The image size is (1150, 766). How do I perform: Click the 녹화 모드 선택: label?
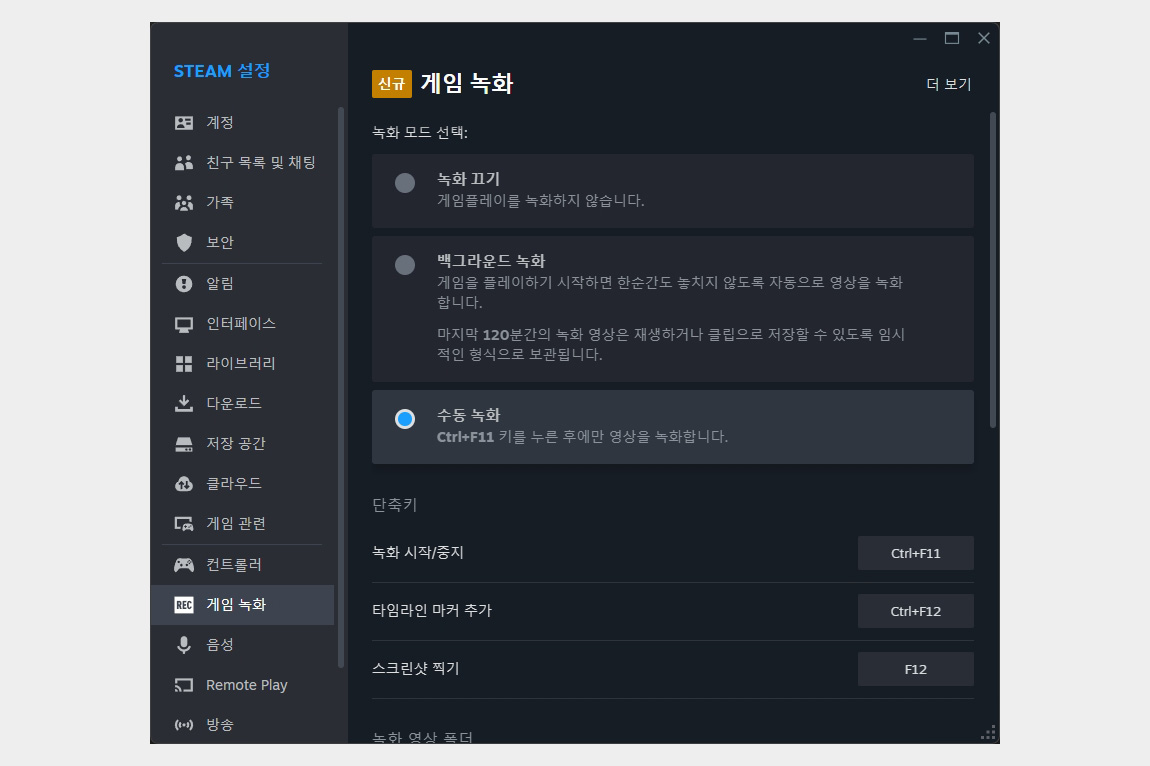pyautogui.click(x=420, y=133)
